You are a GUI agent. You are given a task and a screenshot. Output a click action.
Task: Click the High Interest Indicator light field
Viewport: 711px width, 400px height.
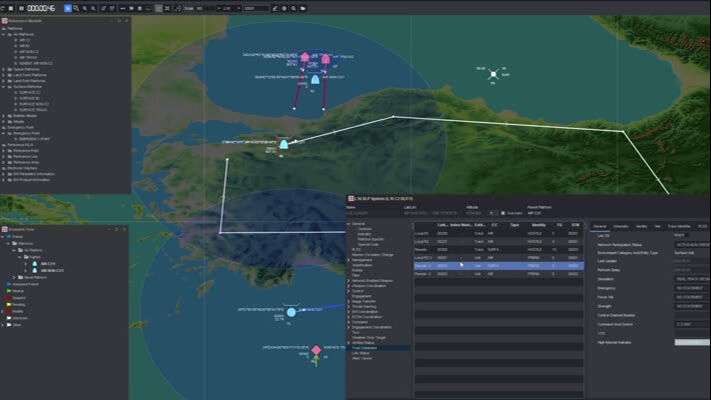(690, 342)
